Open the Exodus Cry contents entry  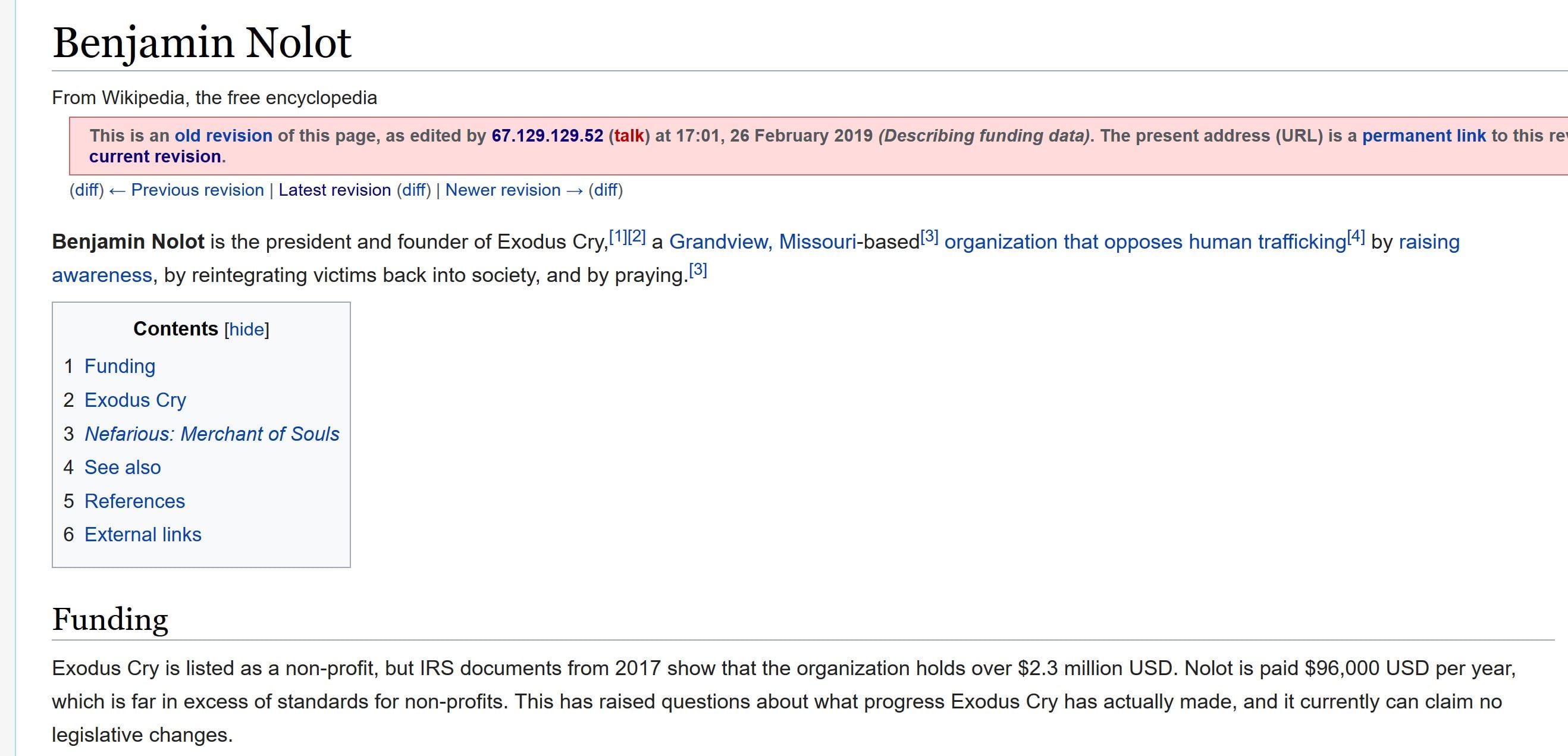(134, 400)
